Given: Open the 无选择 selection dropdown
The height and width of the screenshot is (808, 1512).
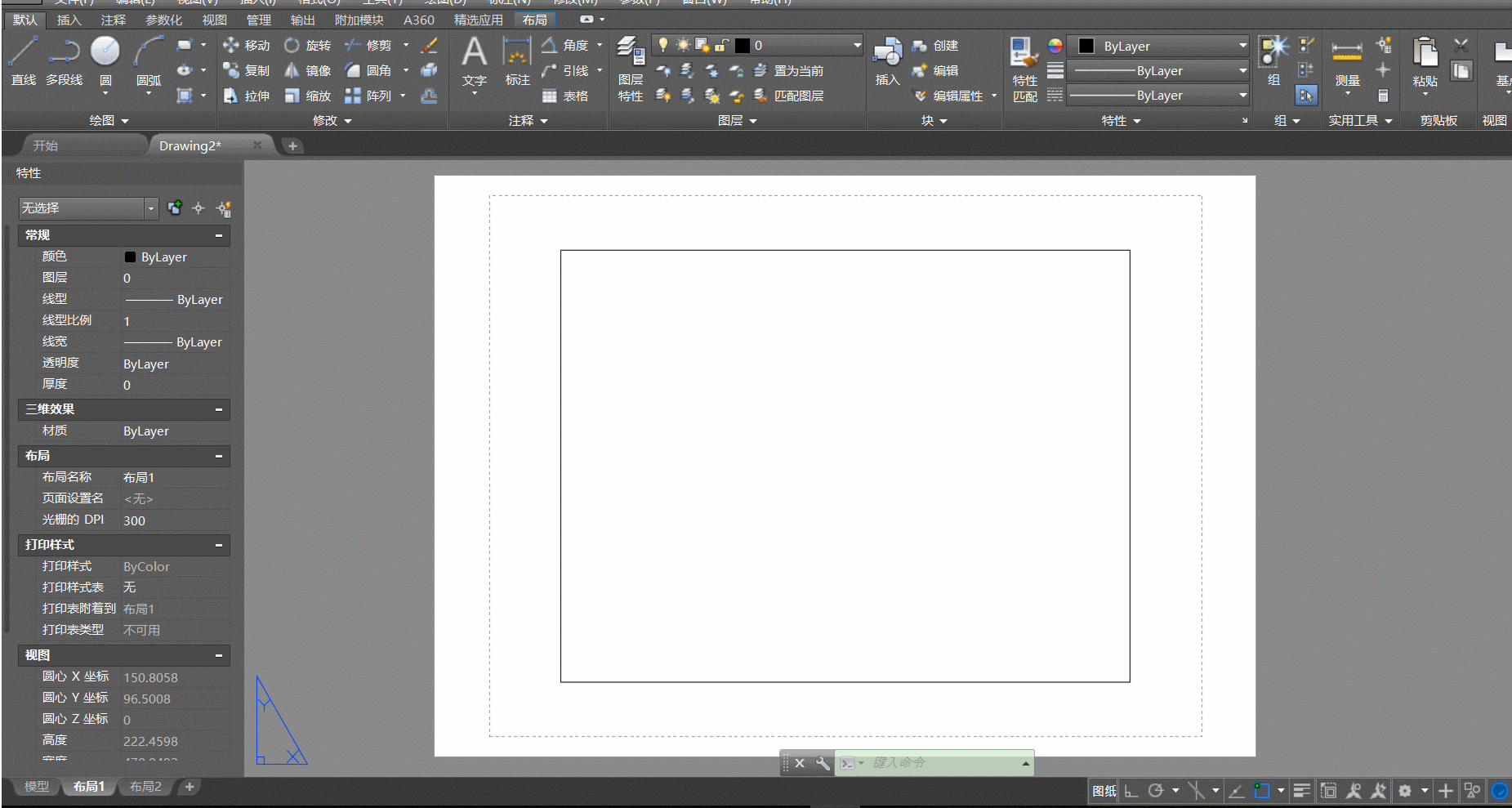Looking at the screenshot, I should (88, 208).
